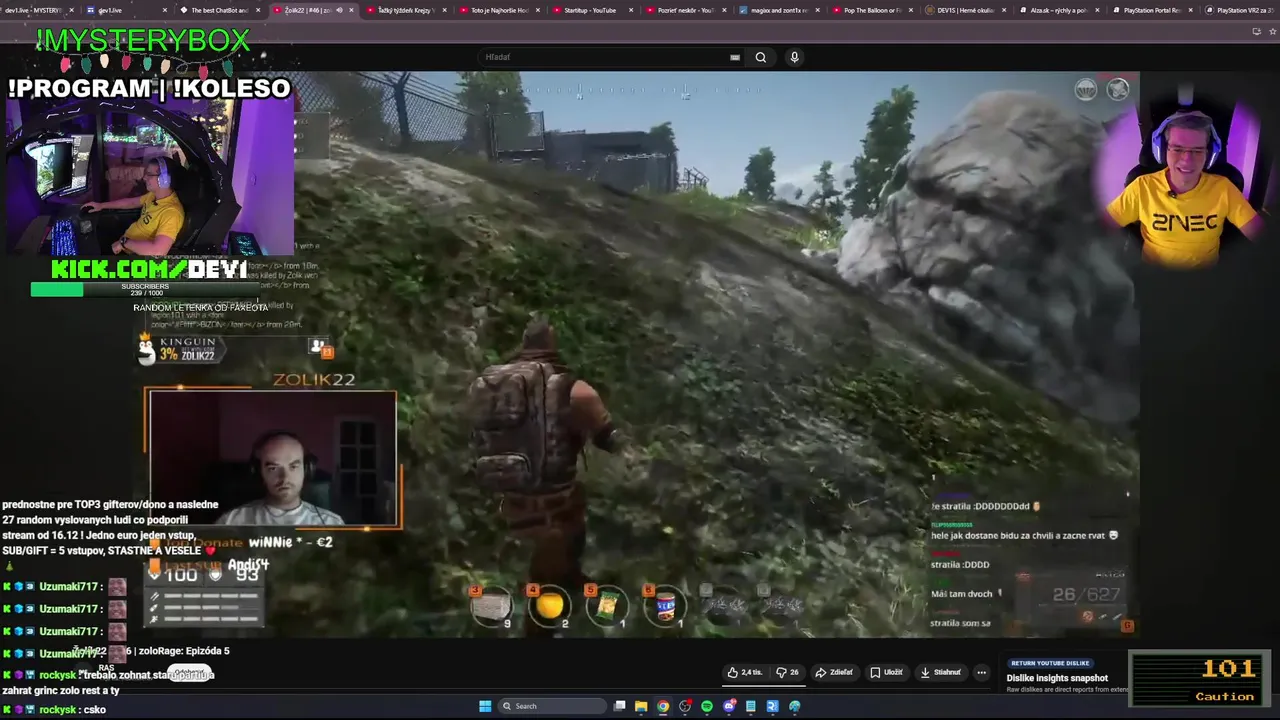
Task: Click the YouTube search magnifier button
Action: point(761,57)
